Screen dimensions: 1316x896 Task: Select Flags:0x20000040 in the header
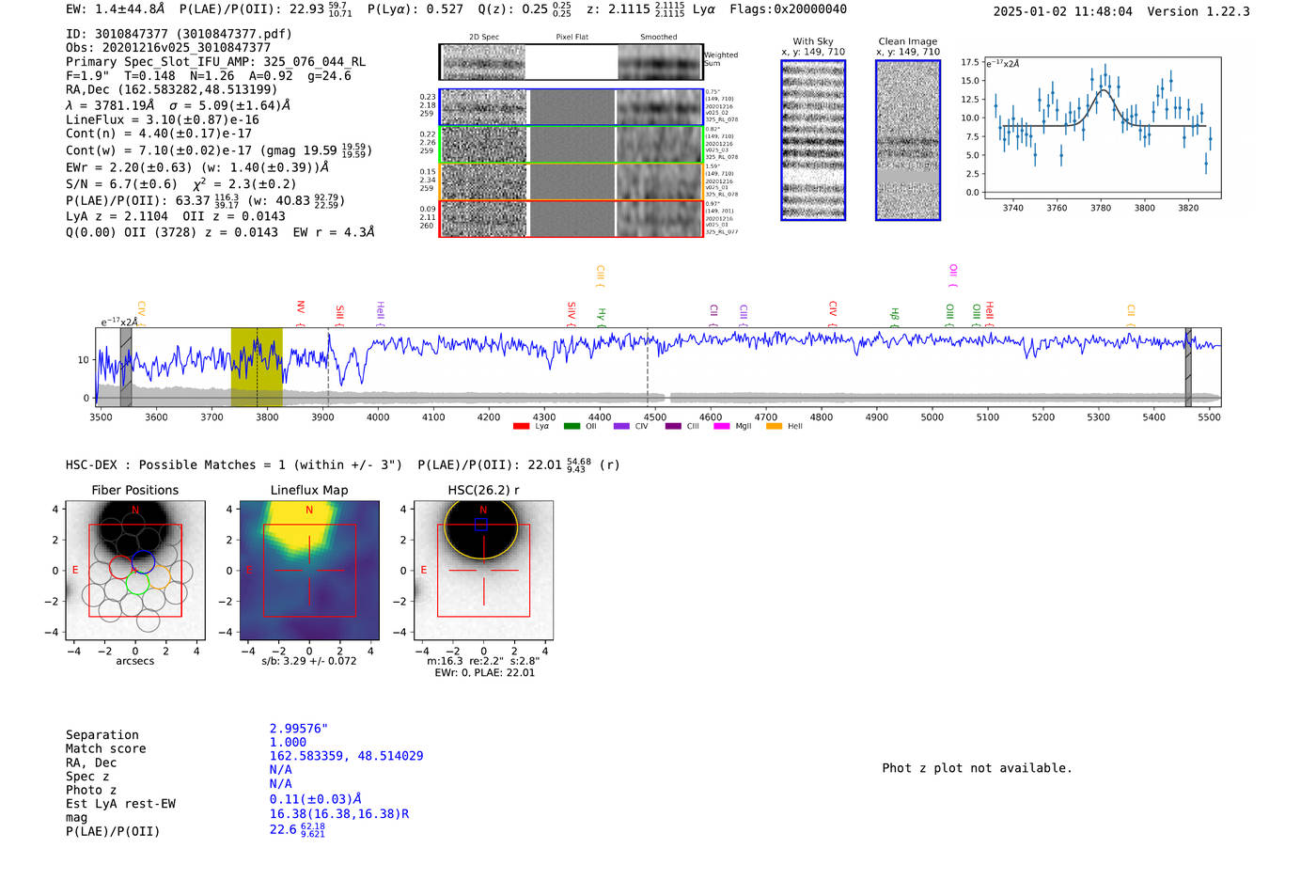[788, 9]
